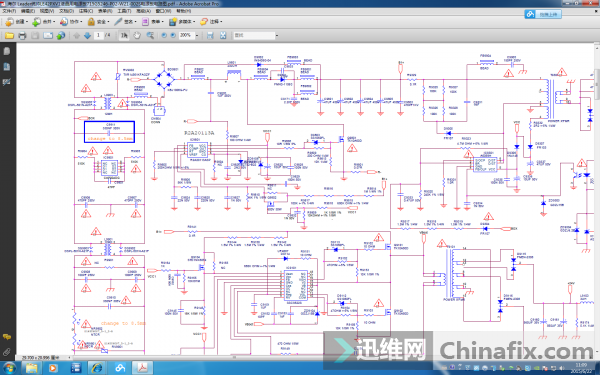Toggle scrolling page display mode icon
The image size is (600, 375).
pyautogui.click(x=210, y=36)
